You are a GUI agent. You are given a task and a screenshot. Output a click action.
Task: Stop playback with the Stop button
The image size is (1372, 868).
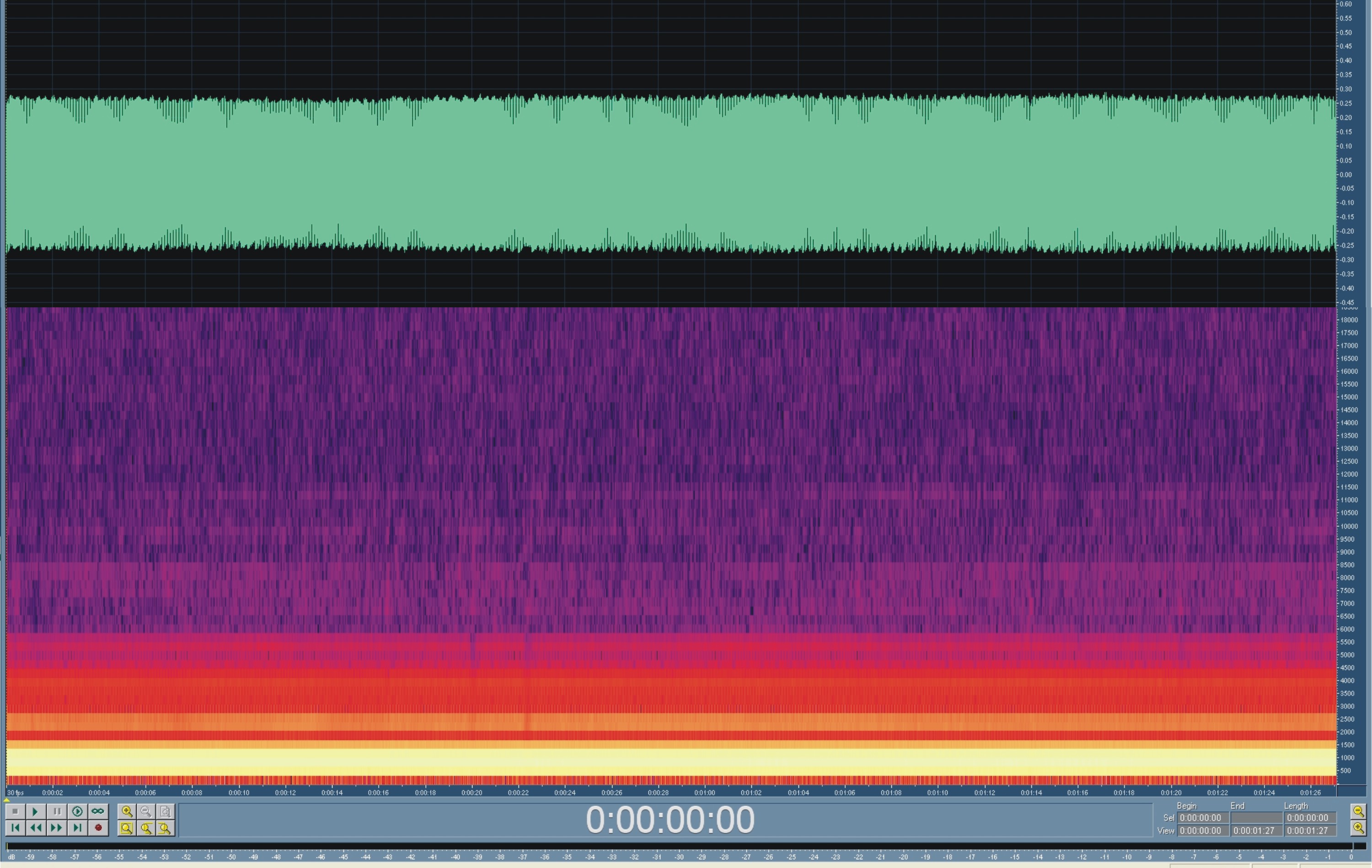coord(16,811)
